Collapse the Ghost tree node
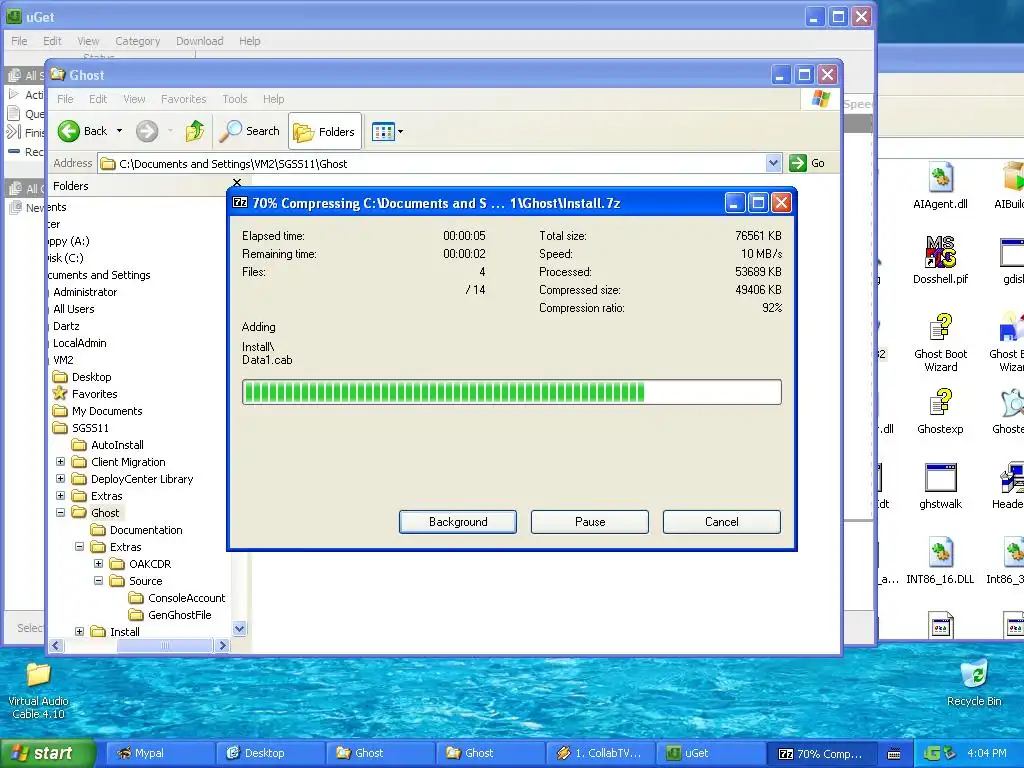Viewport: 1024px width, 768px height. pos(61,513)
